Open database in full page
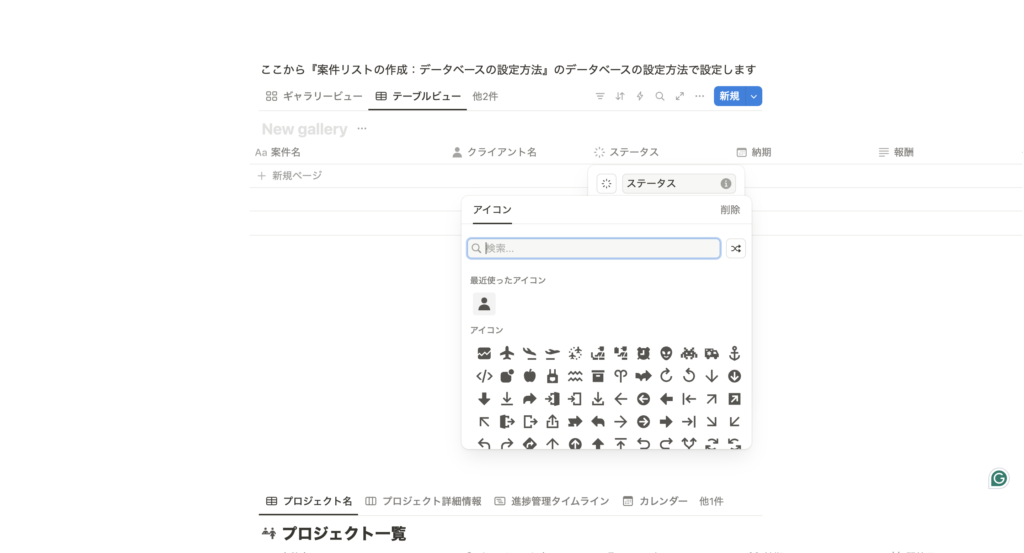The image size is (1024, 553). click(680, 96)
